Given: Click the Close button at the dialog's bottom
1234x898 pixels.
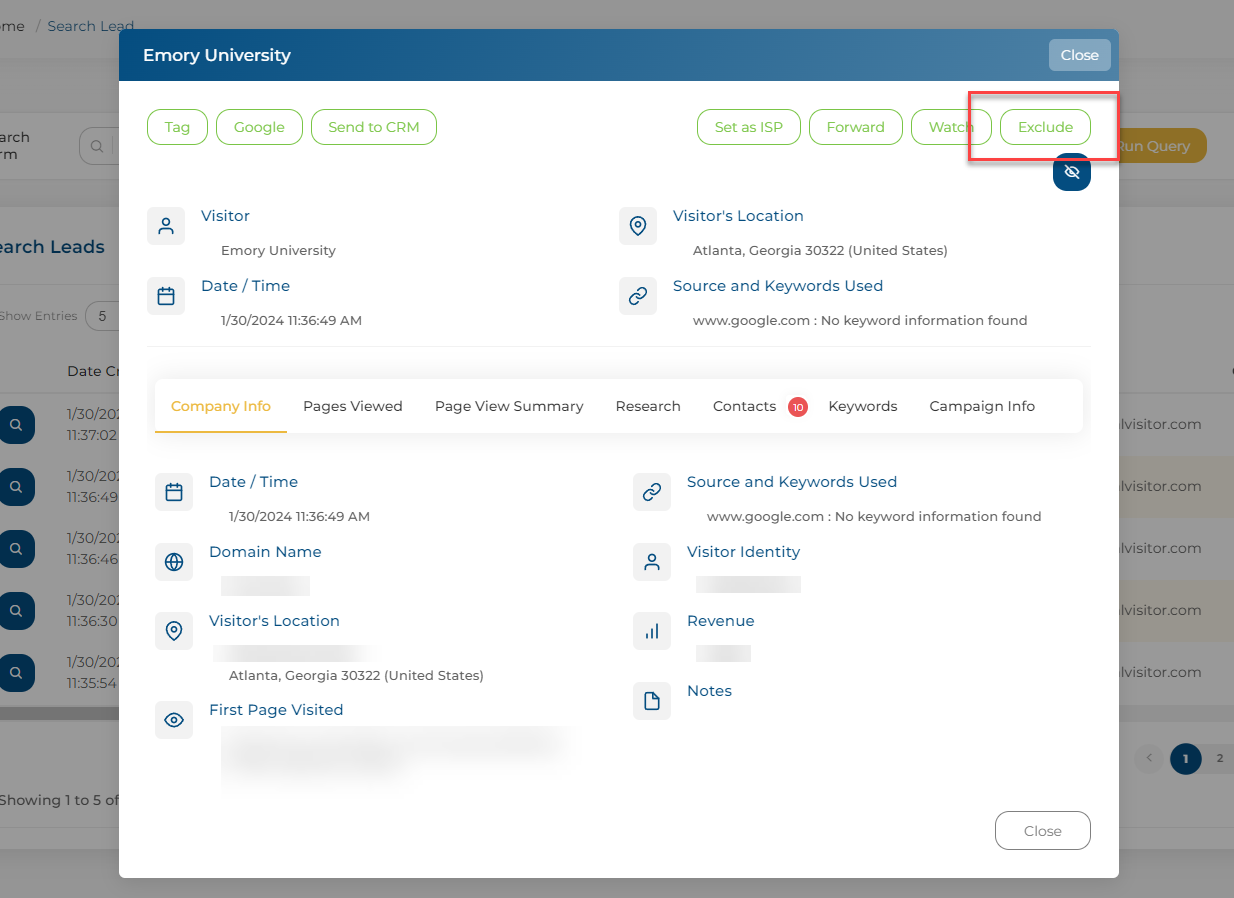Looking at the screenshot, I should 1043,830.
